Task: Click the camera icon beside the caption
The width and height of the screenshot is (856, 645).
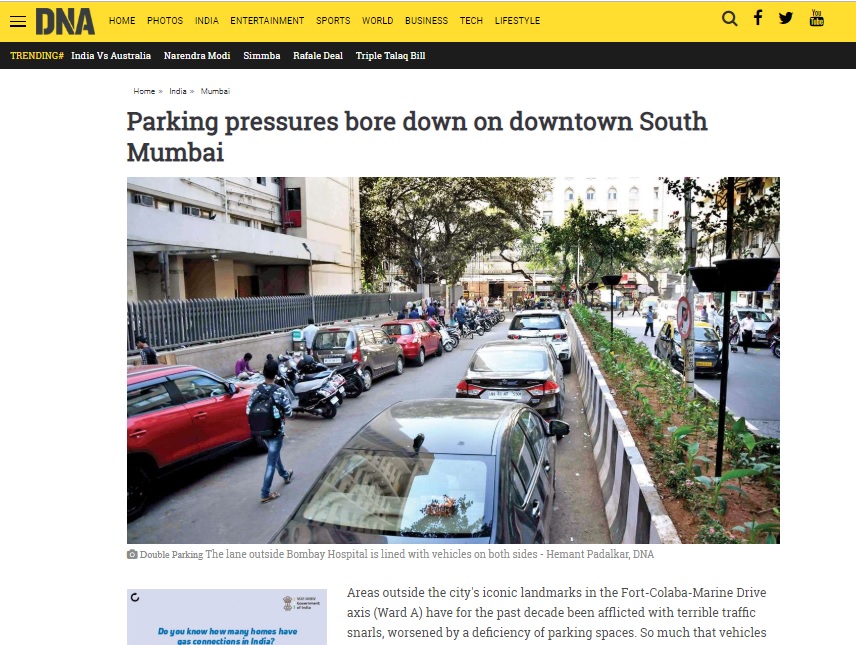Action: click(132, 554)
